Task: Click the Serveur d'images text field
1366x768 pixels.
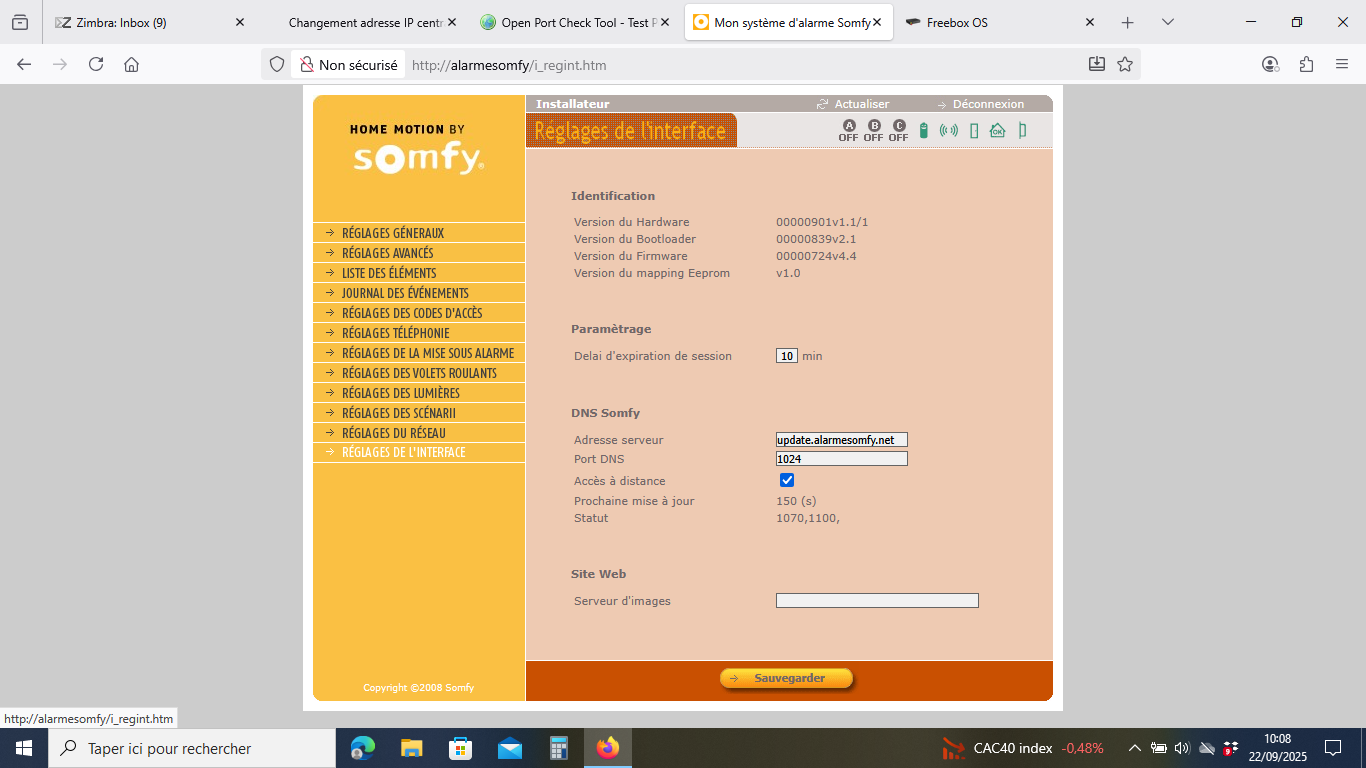Action: tap(877, 601)
